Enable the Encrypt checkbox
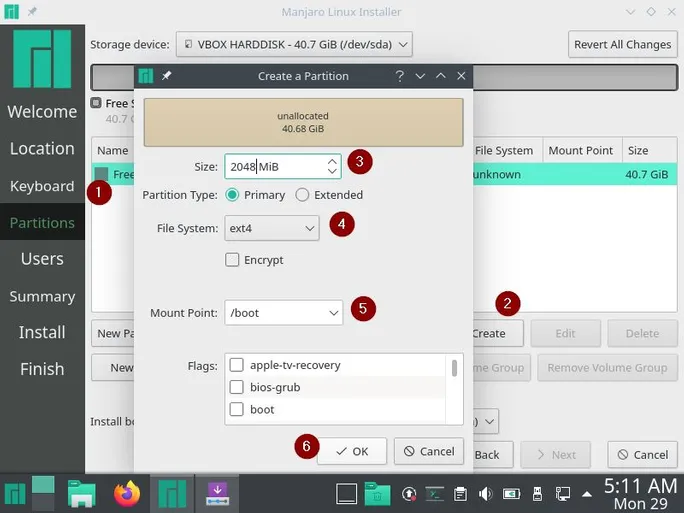684x513 pixels. coord(233,260)
